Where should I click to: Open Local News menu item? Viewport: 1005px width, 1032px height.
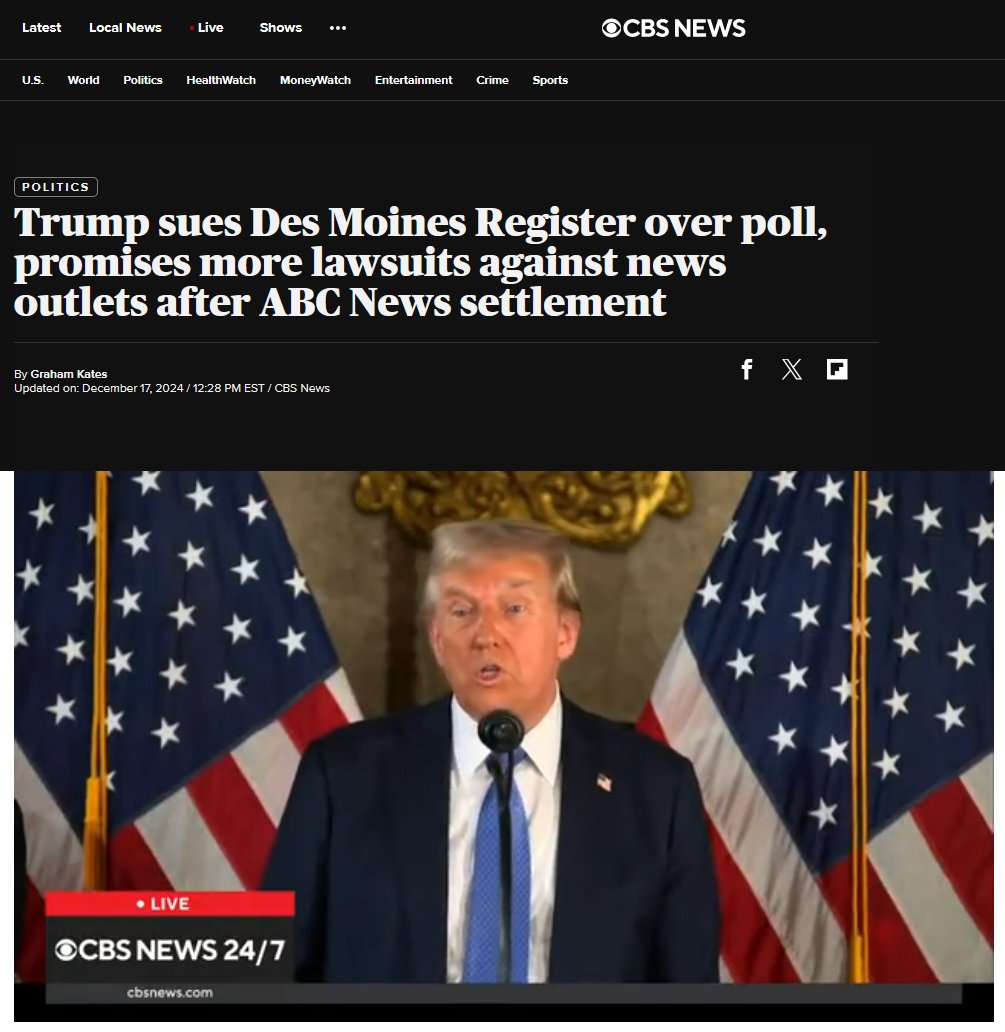[125, 28]
